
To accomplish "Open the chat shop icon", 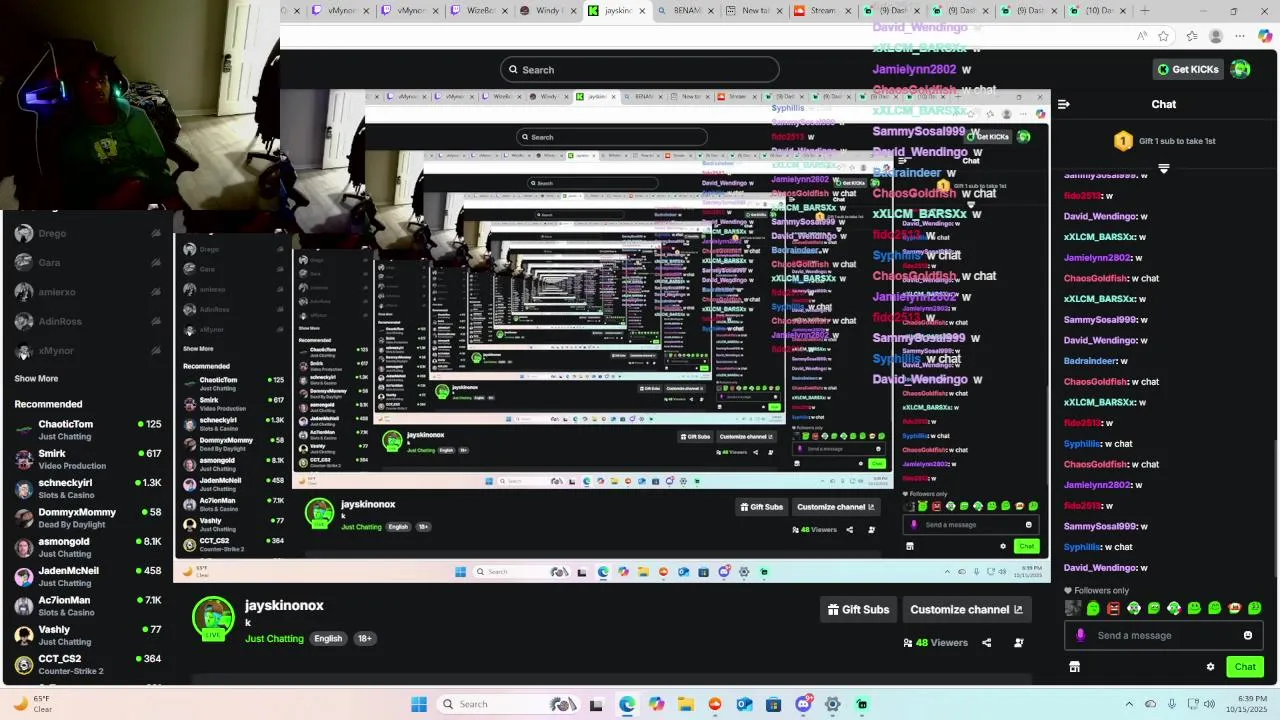I will pyautogui.click(x=1074, y=667).
